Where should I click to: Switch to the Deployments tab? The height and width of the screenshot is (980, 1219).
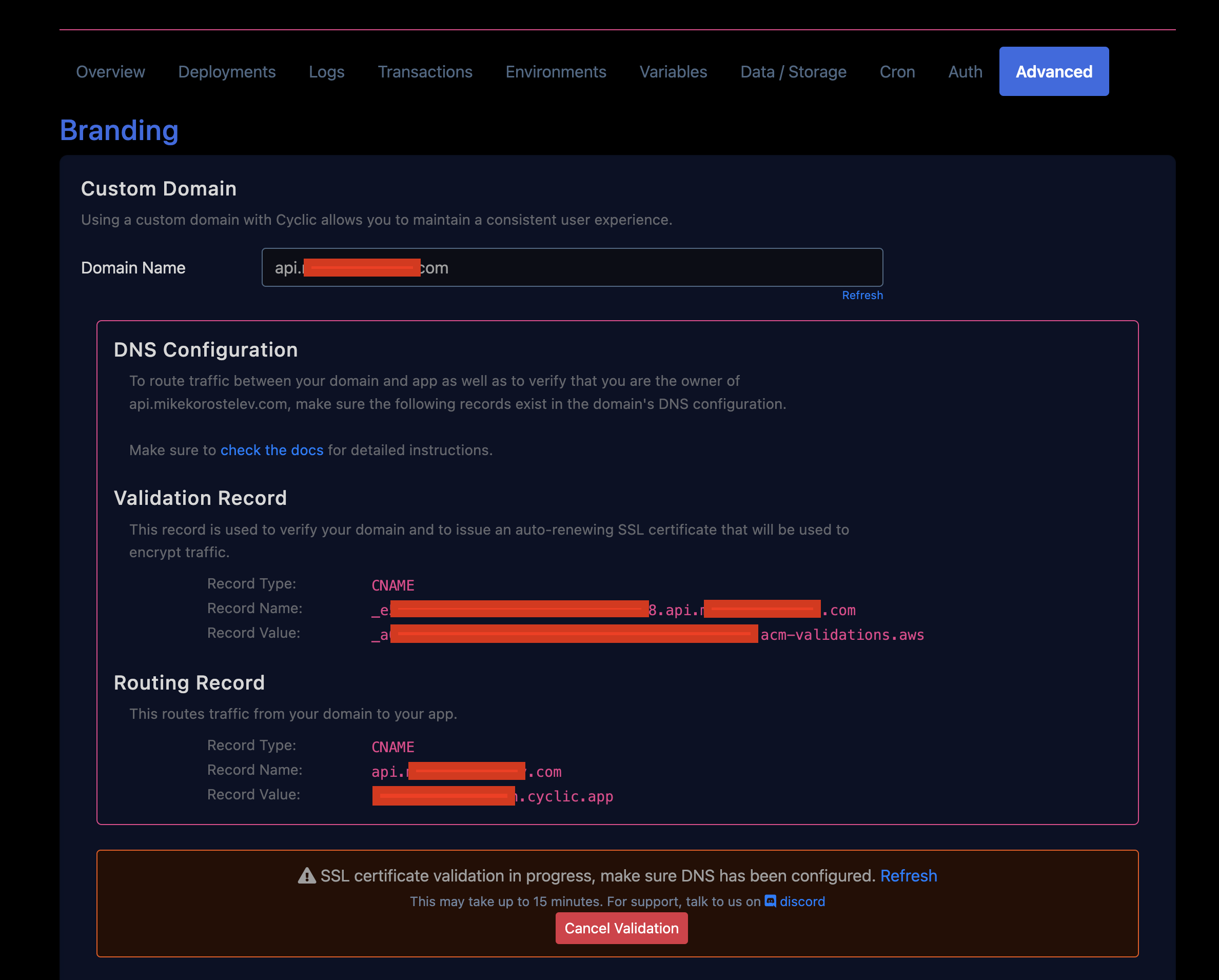227,72
